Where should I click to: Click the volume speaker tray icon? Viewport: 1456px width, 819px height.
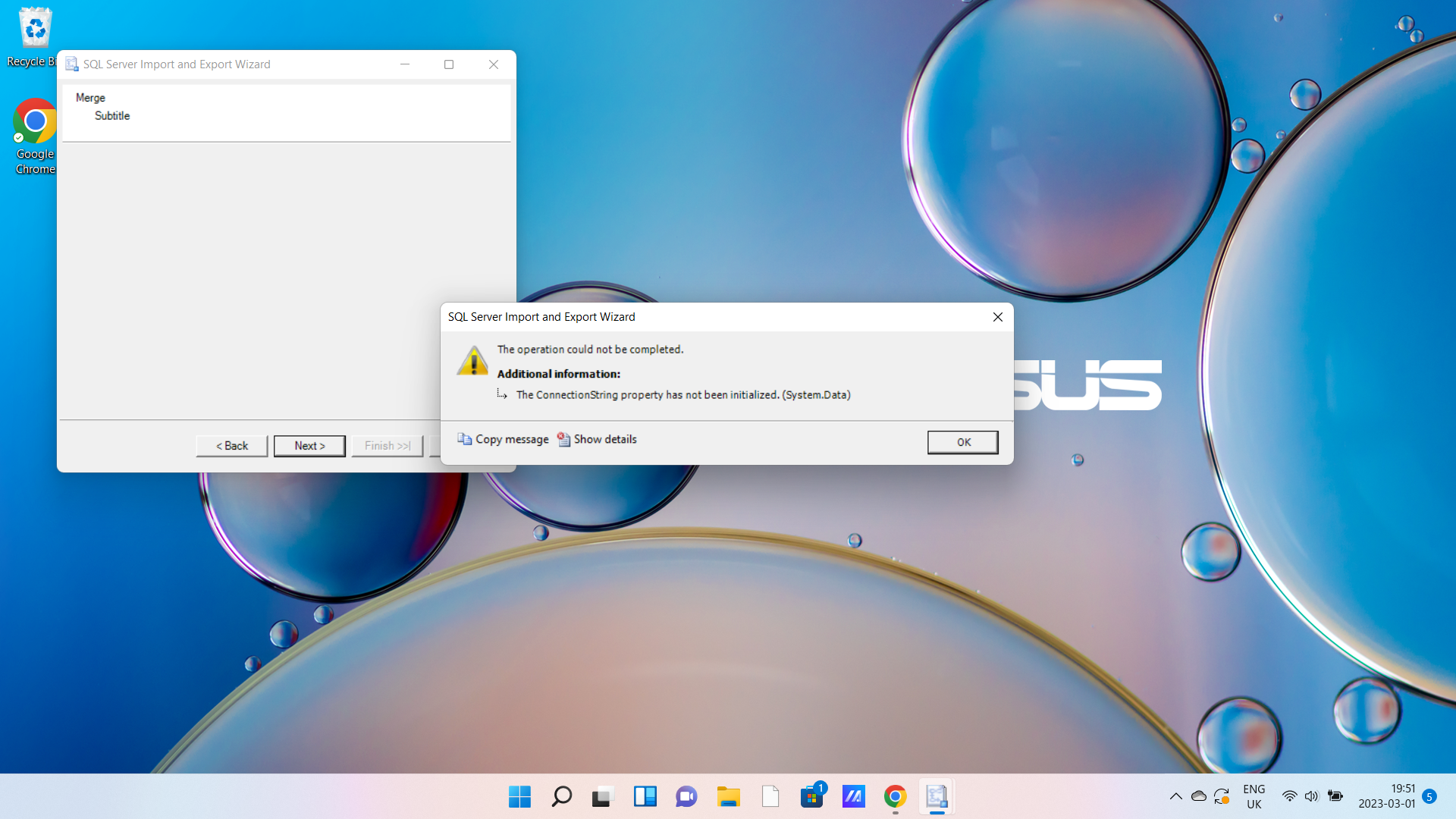(1312, 796)
